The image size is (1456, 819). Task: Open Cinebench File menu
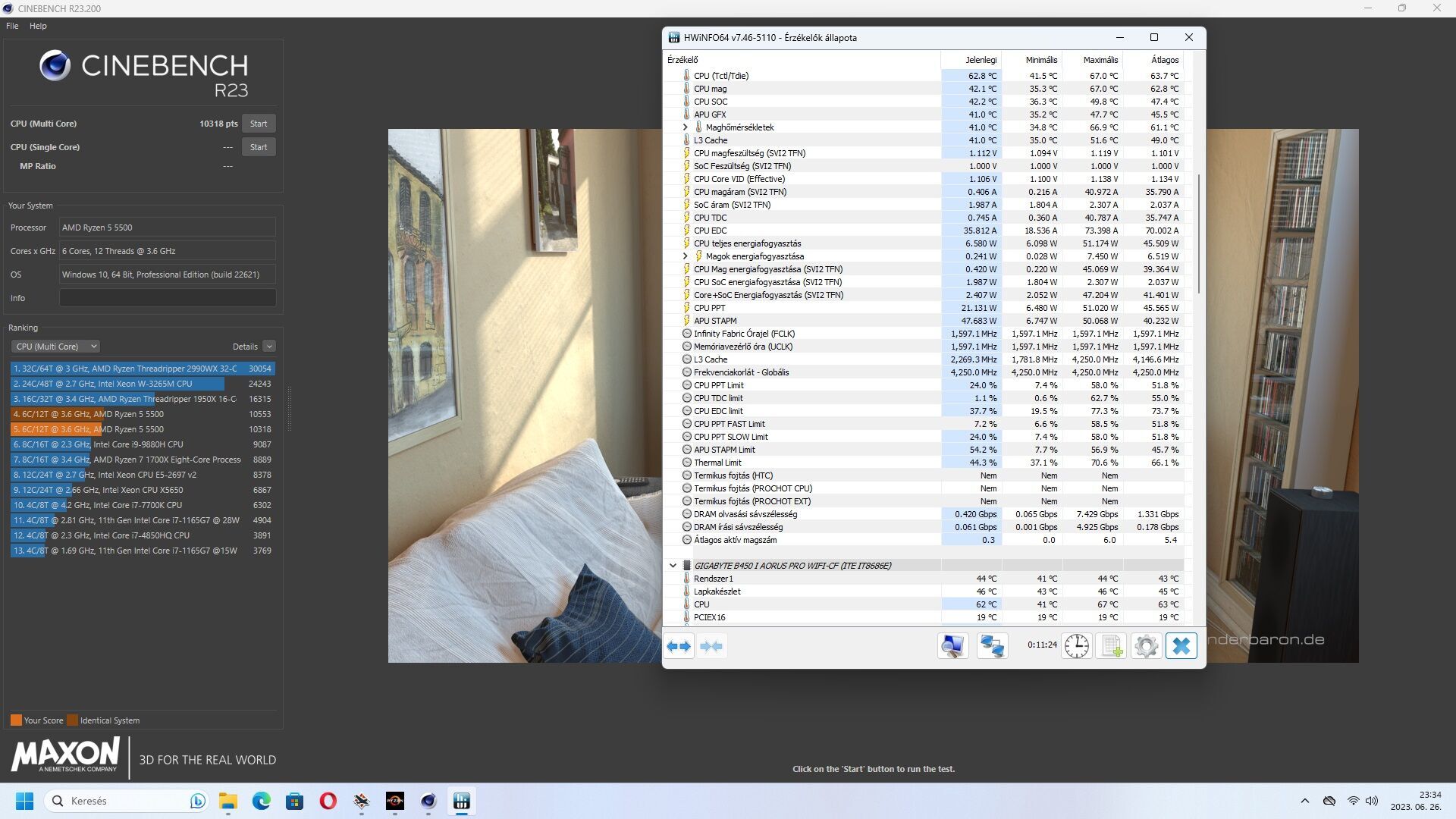(12, 26)
